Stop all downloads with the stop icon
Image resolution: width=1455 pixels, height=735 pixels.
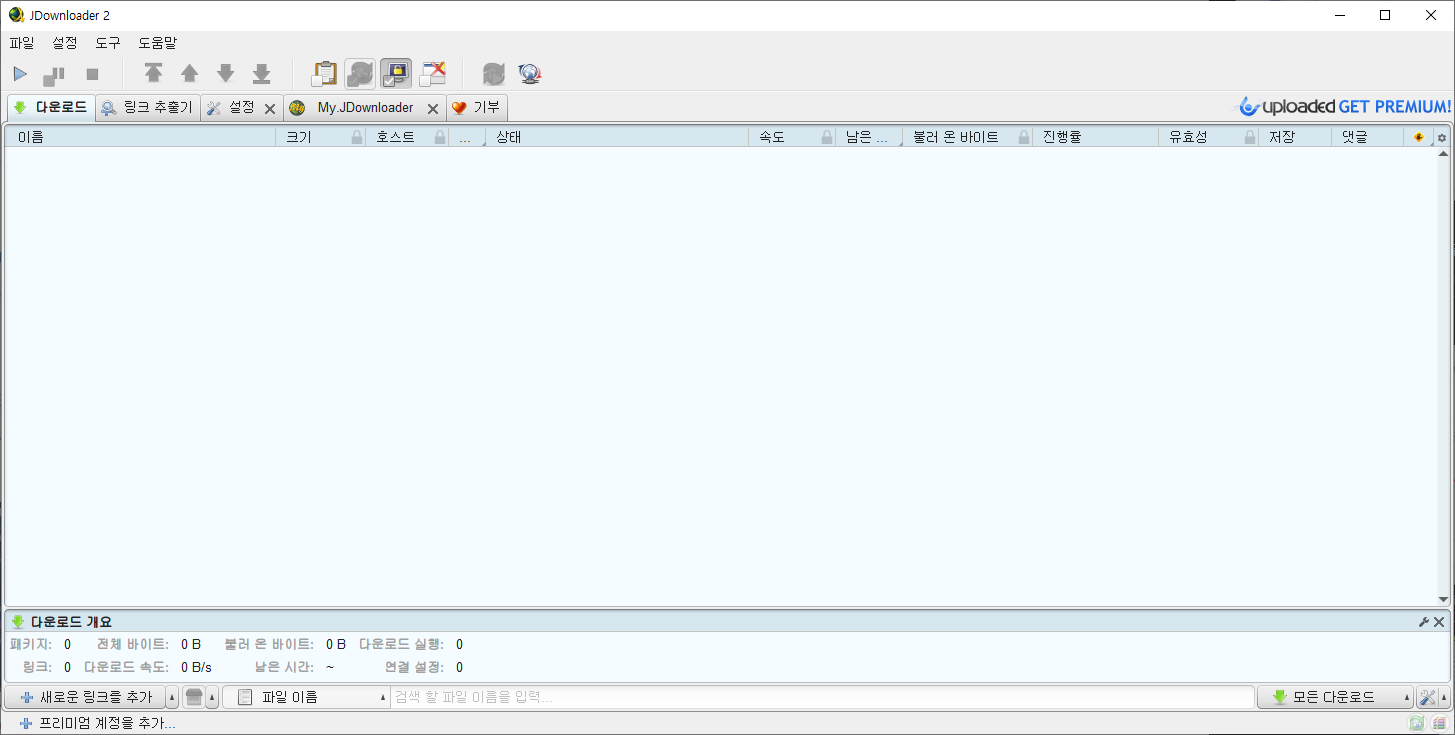pyautogui.click(x=92, y=74)
